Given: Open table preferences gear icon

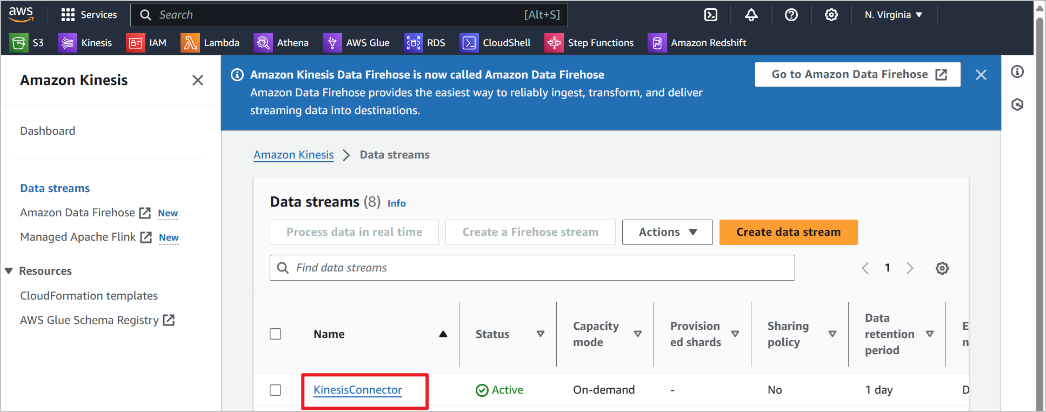Looking at the screenshot, I should click(942, 268).
